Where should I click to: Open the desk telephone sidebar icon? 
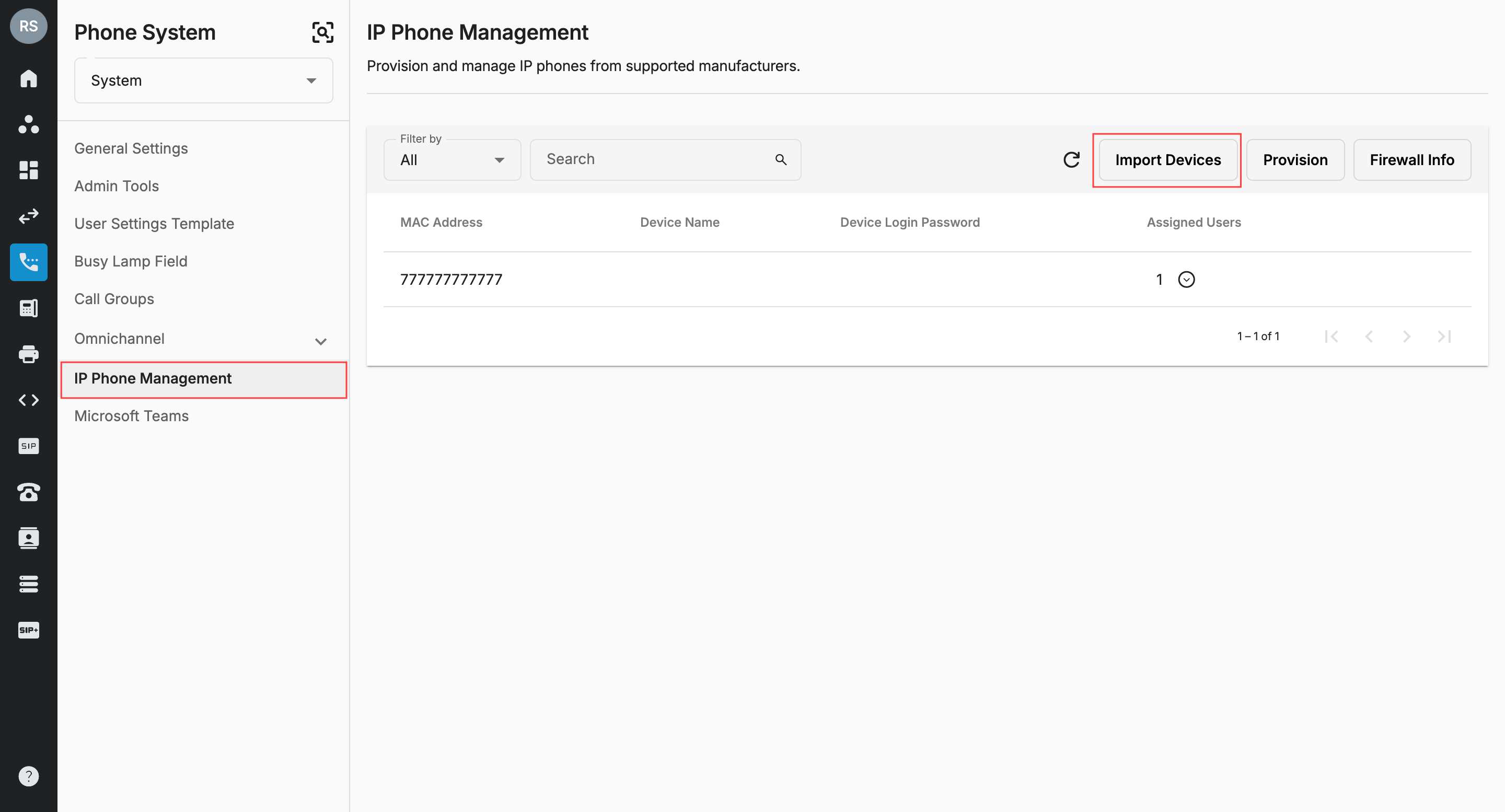point(28,492)
